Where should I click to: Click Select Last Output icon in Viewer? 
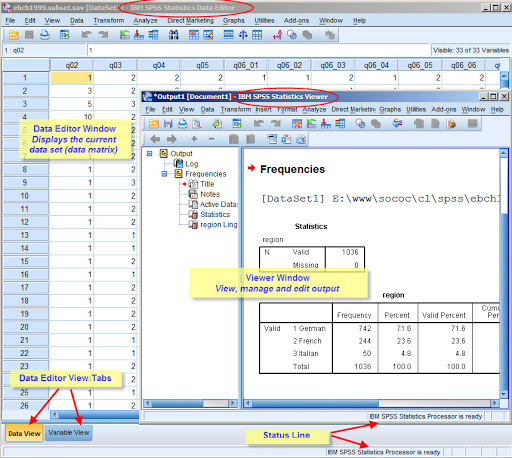397,124
